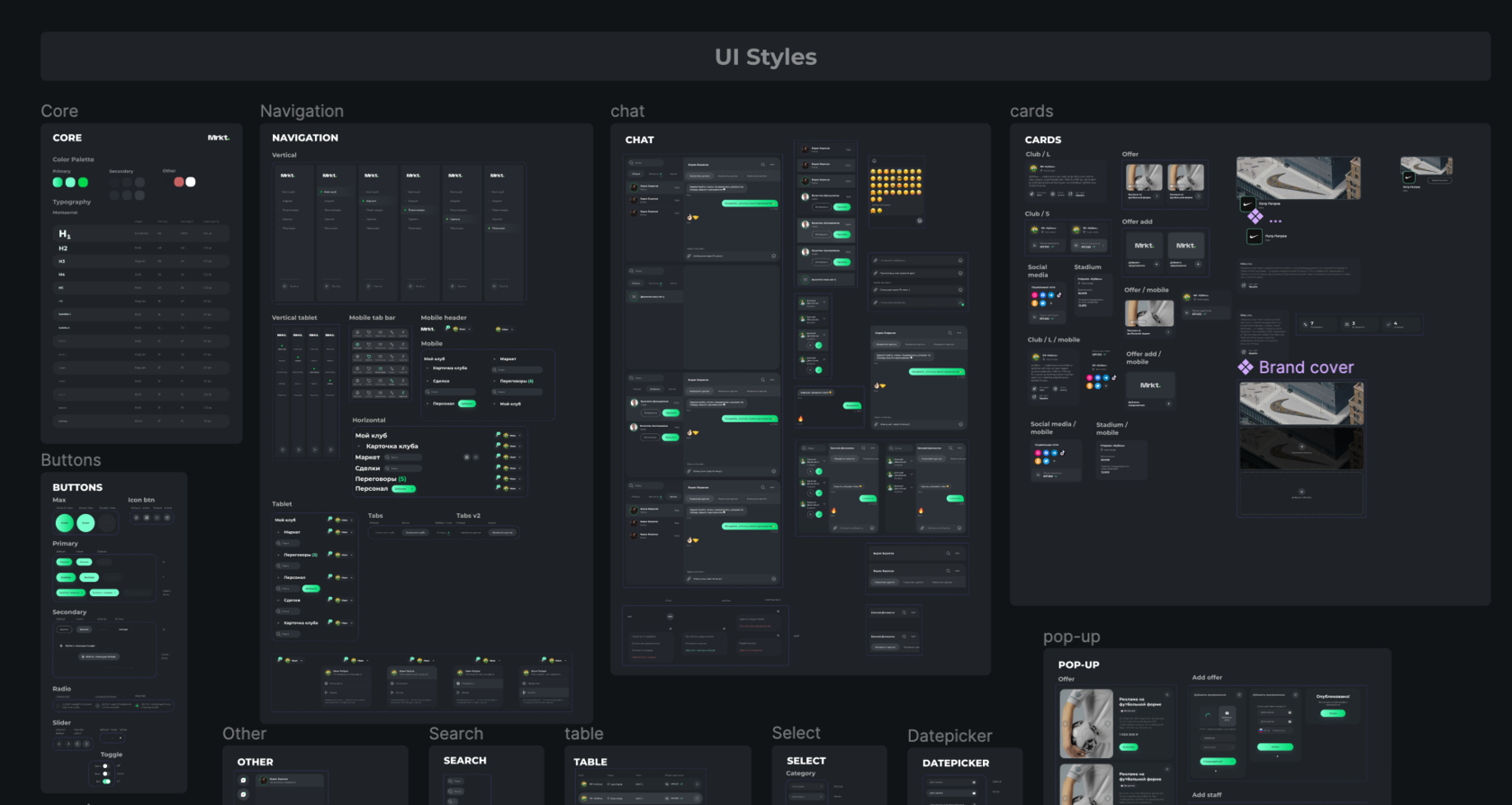
Task: Select Сделки in the Horizontal navigation
Action: [x=367, y=468]
